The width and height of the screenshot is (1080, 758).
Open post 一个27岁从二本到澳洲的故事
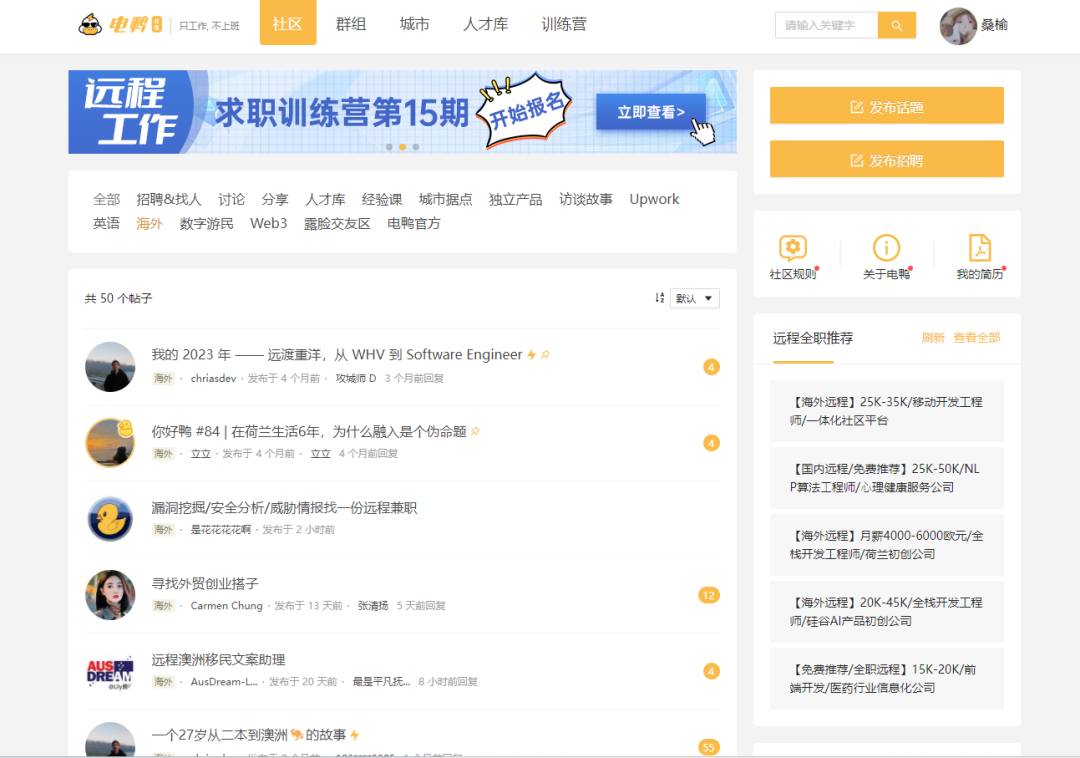point(249,735)
